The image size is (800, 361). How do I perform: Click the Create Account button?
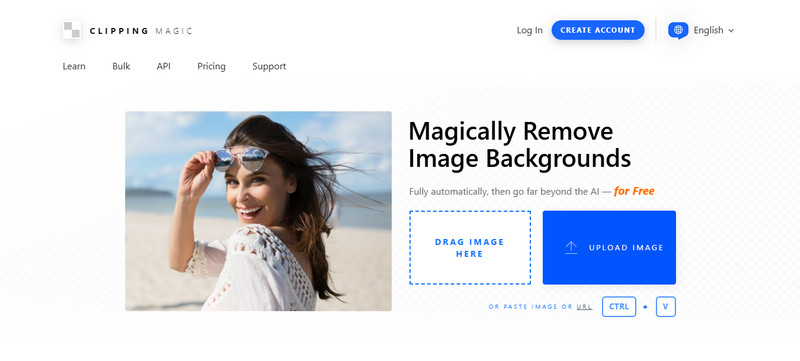point(598,30)
